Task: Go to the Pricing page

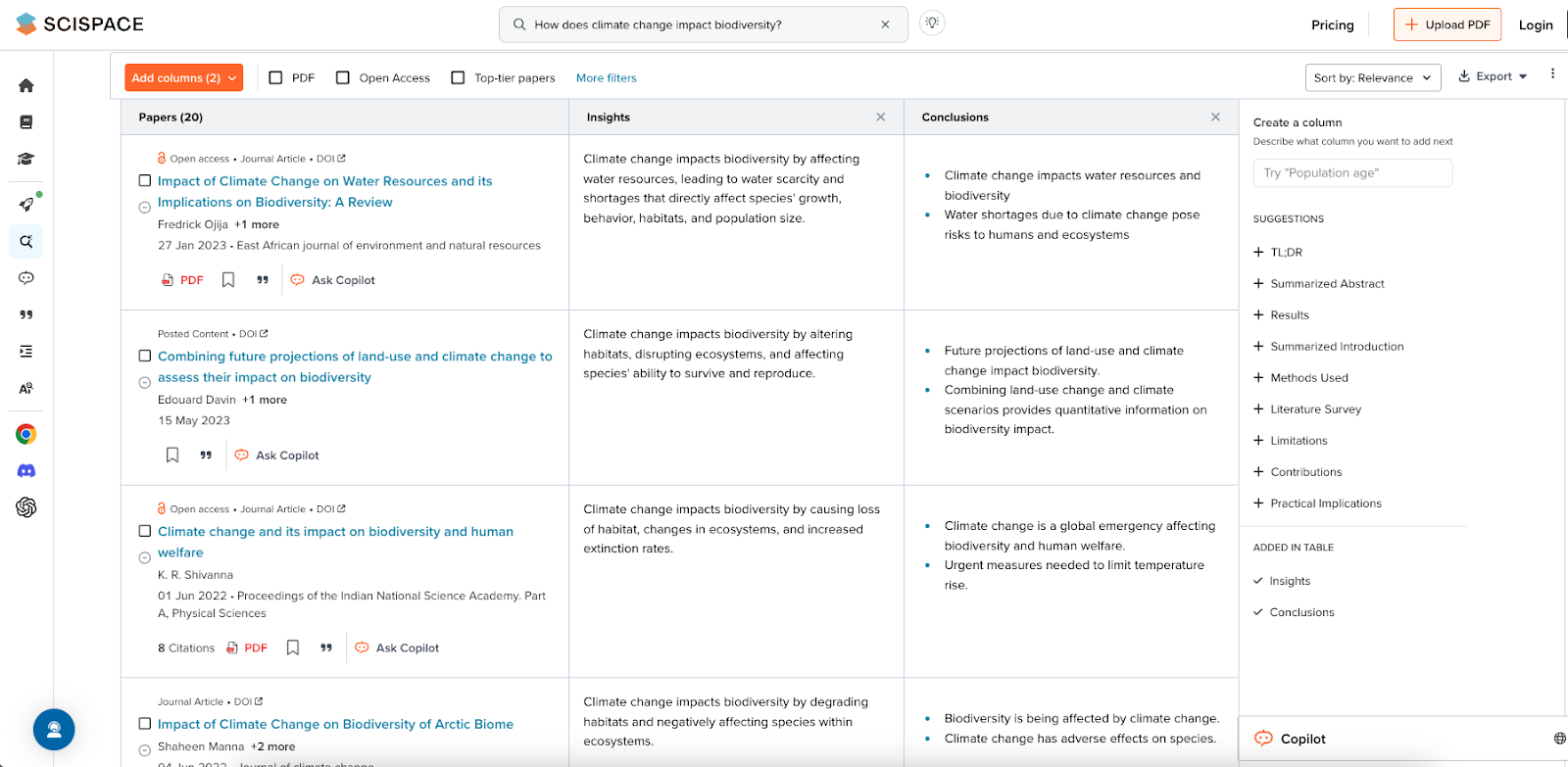Action: click(1333, 25)
